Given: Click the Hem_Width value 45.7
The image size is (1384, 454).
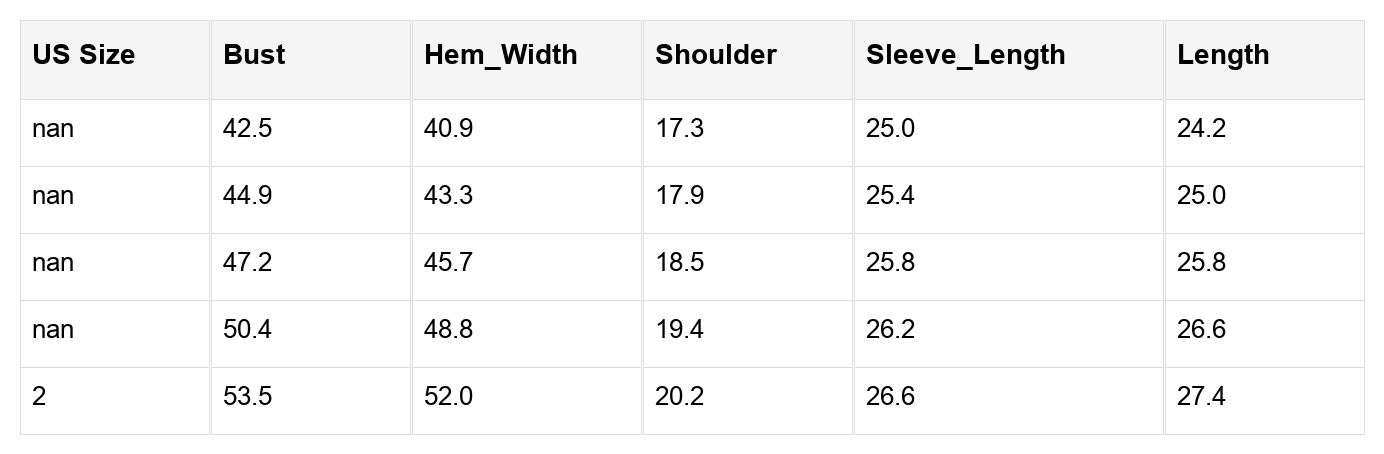Looking at the screenshot, I should point(448,263).
